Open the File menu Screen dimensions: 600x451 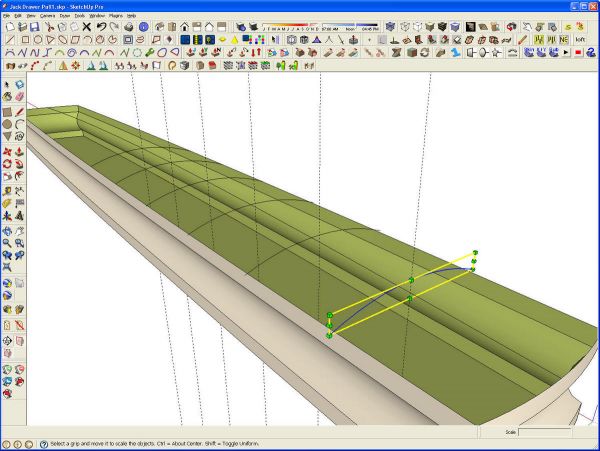click(x=7, y=16)
